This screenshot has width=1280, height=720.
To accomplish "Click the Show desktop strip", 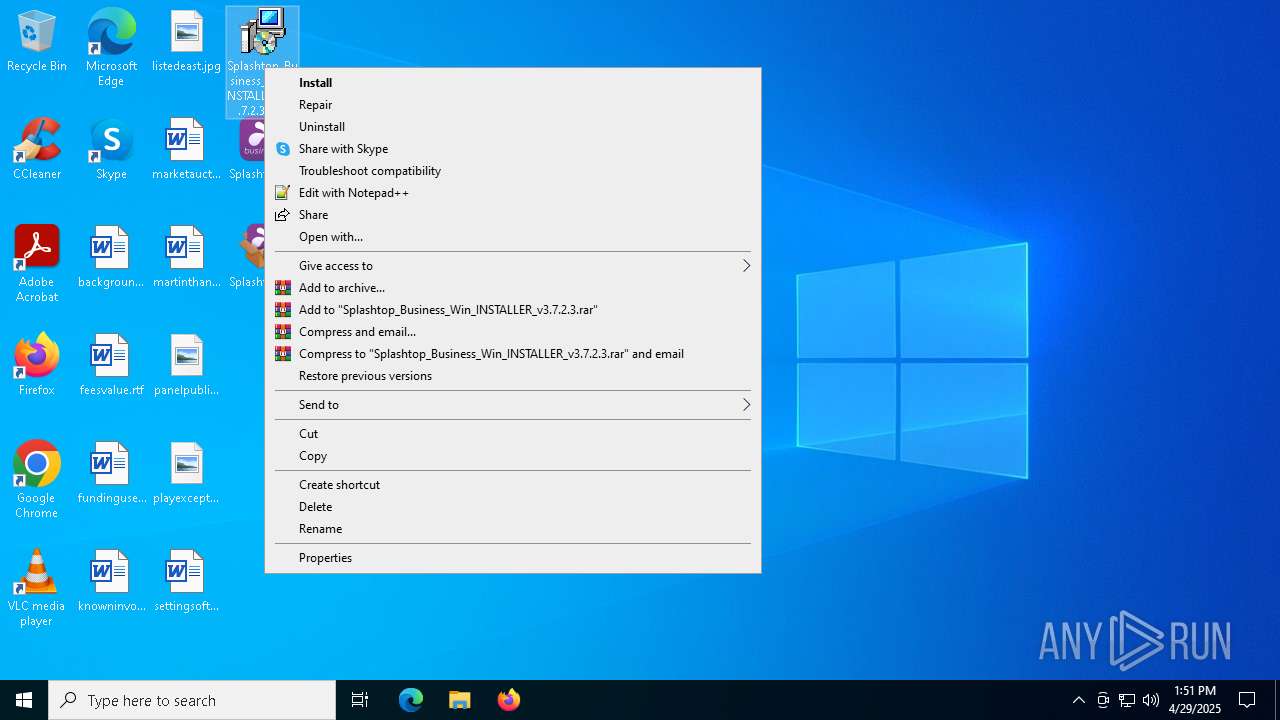I will [1277, 700].
